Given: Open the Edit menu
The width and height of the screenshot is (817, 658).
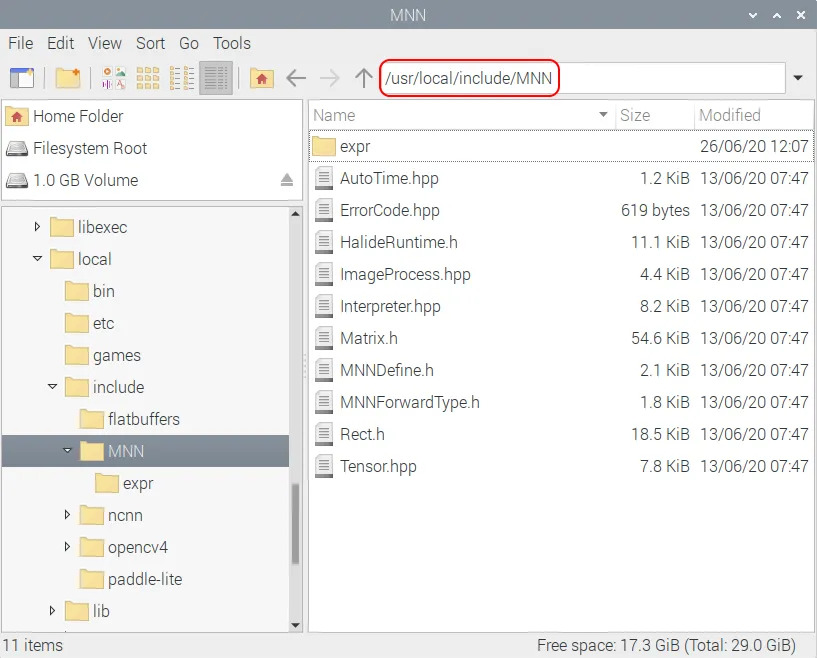Looking at the screenshot, I should (60, 43).
